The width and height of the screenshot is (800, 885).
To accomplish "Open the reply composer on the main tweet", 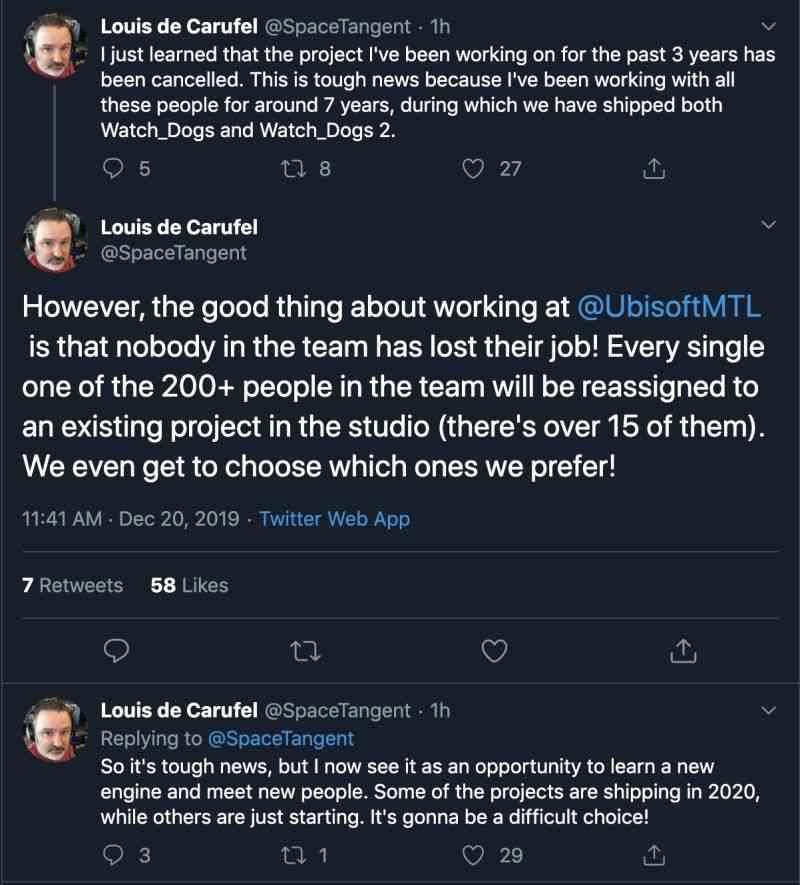I will [117, 651].
